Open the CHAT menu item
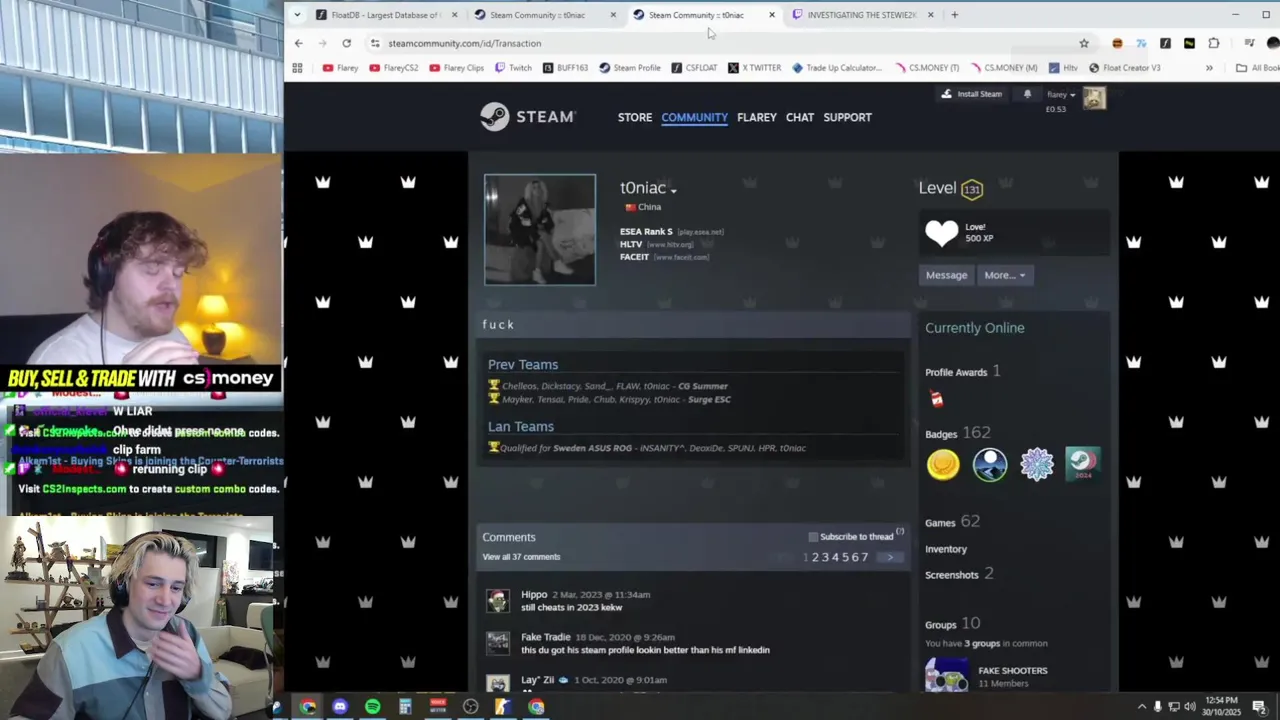Image resolution: width=1280 pixels, height=720 pixels. 800,117
